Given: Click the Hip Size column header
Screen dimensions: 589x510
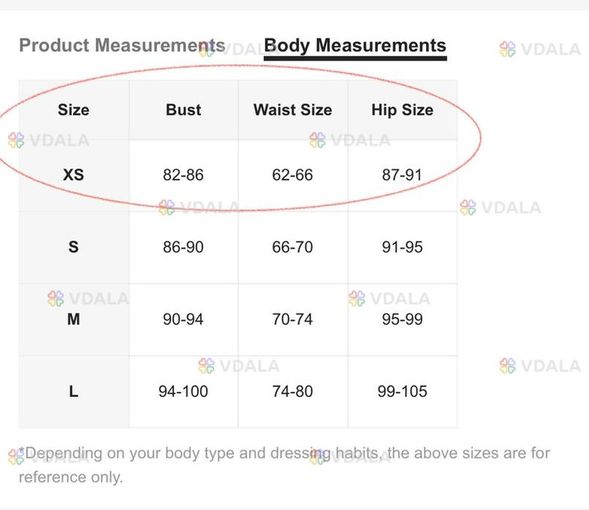Looking at the screenshot, I should click(402, 110).
